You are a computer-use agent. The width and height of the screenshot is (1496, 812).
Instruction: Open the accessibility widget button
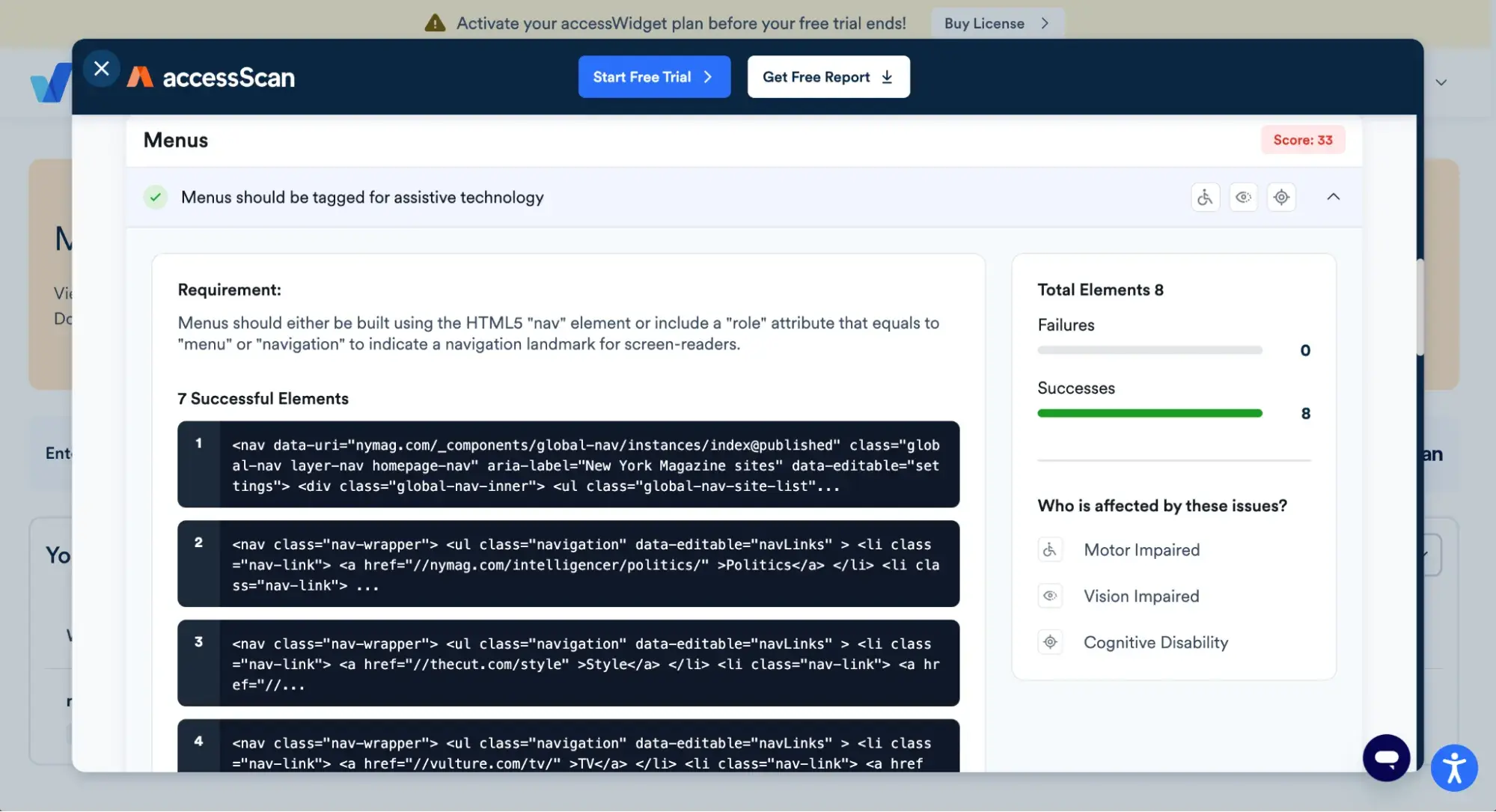click(1454, 768)
